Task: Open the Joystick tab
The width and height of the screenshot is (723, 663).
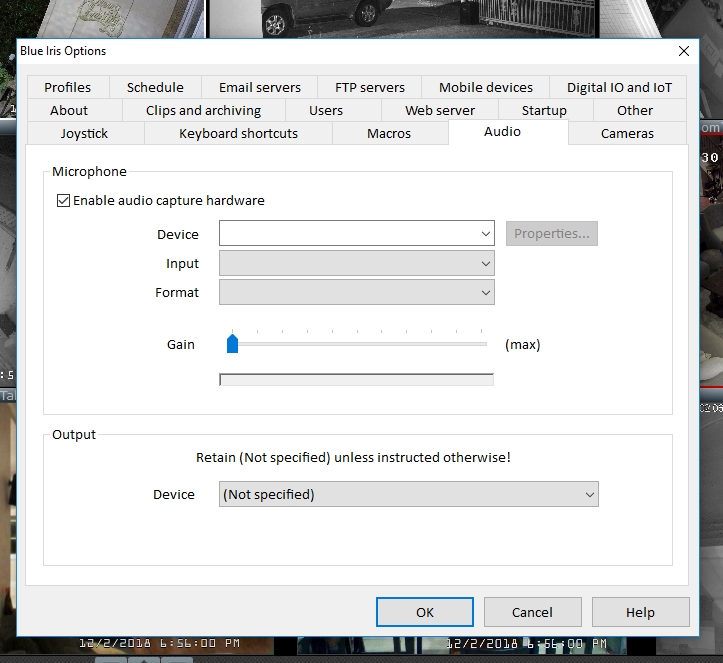Action: [x=84, y=133]
